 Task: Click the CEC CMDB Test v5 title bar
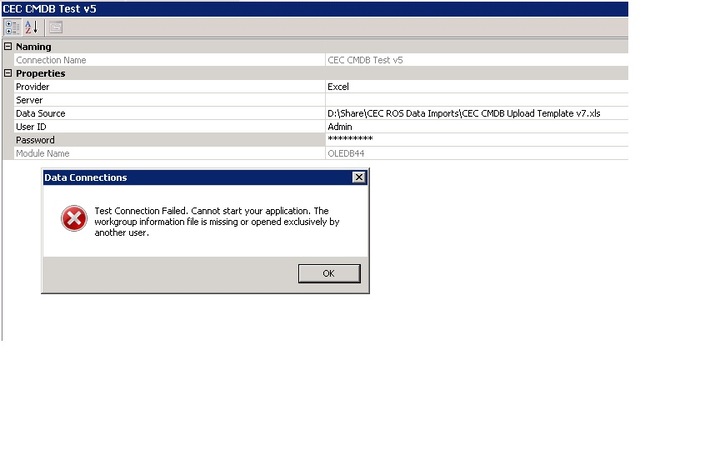point(300,8)
